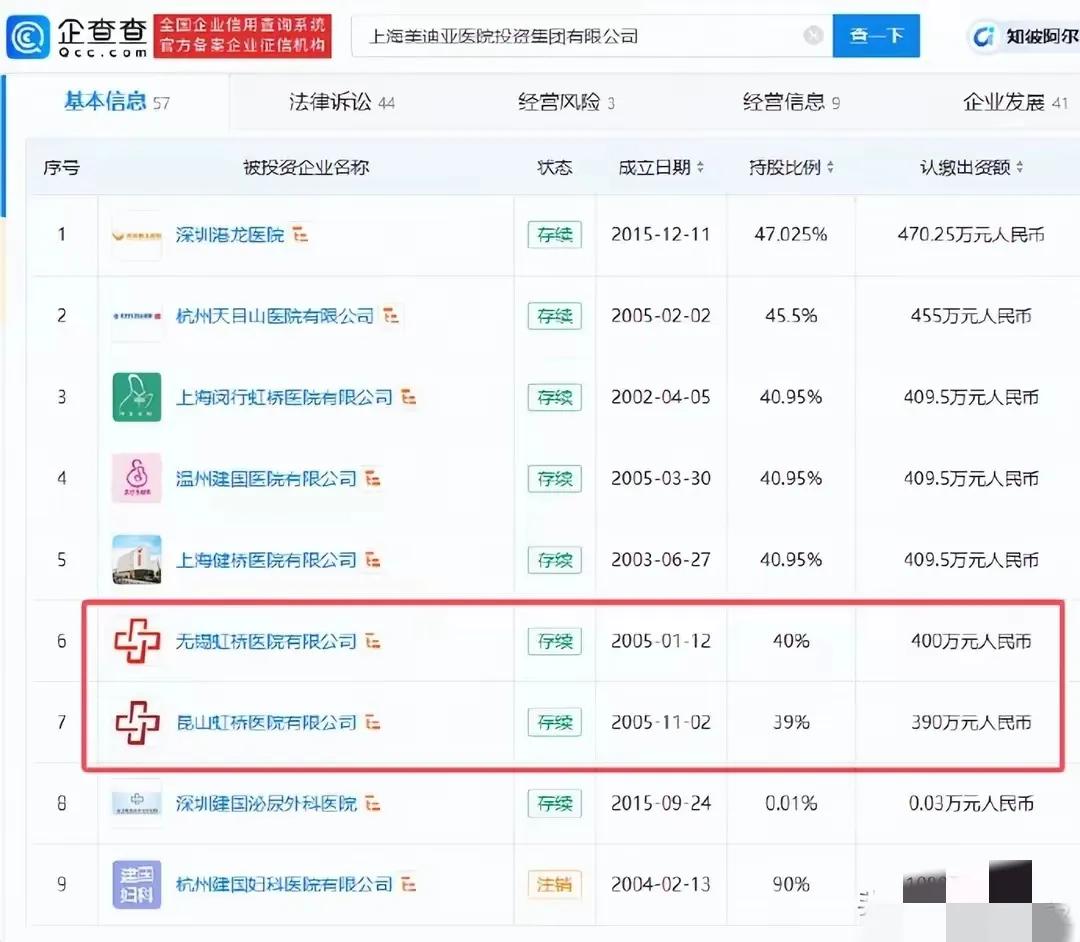Open 昆山虹桥医院有限公司 link
The height and width of the screenshot is (942, 1080).
click(x=266, y=722)
